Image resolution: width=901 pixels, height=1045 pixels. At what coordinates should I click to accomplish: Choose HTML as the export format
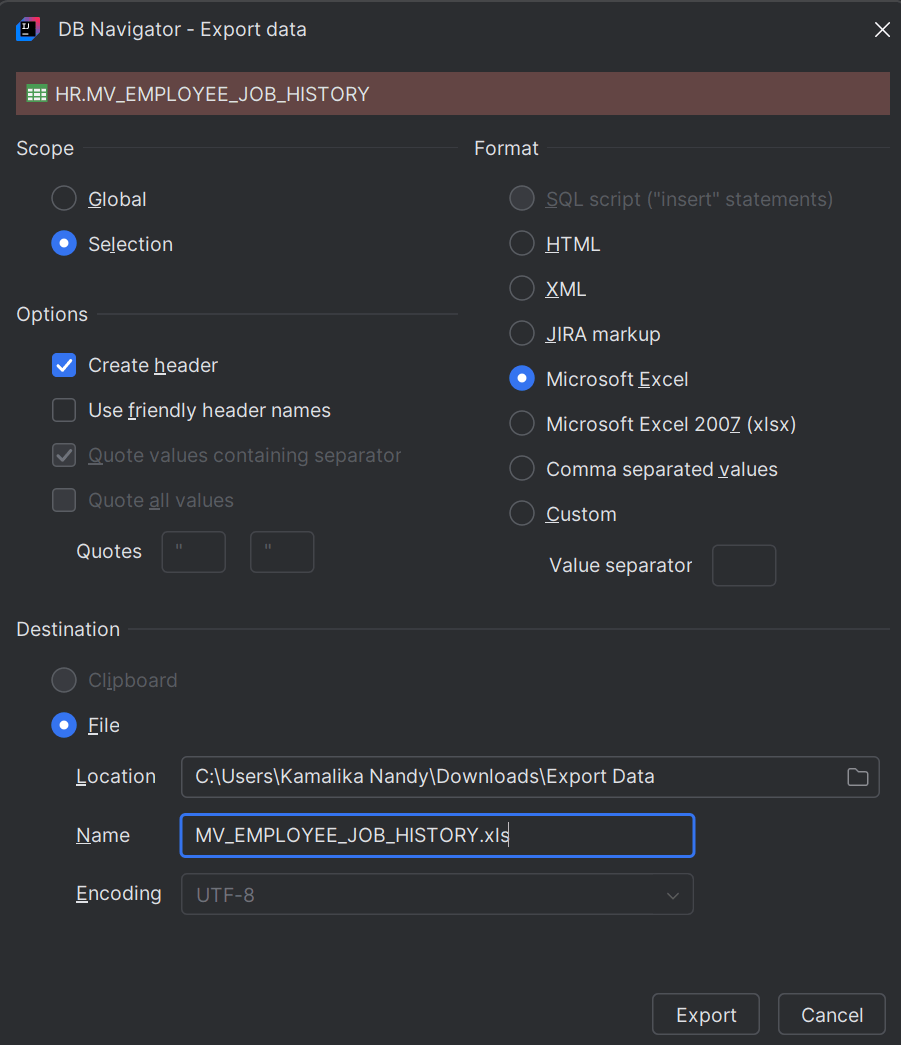coord(521,243)
